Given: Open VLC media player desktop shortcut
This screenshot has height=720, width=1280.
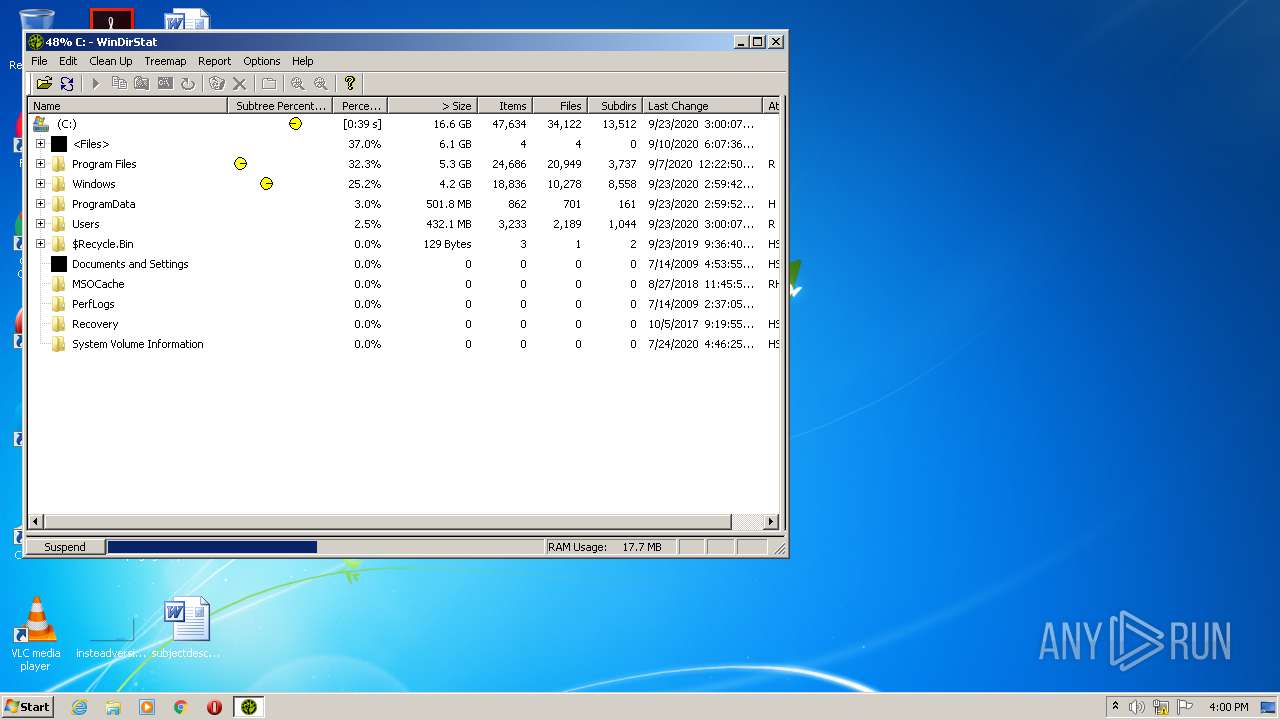Looking at the screenshot, I should point(36,635).
